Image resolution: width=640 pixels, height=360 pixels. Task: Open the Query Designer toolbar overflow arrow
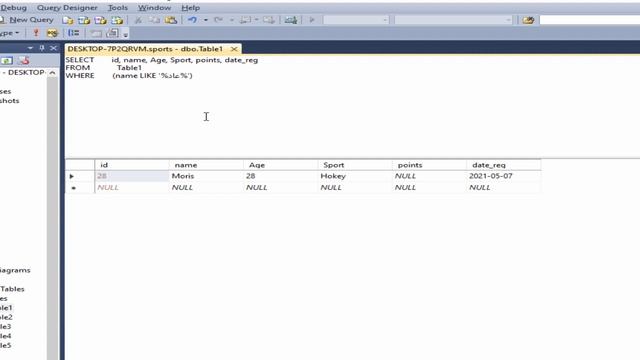point(126,34)
